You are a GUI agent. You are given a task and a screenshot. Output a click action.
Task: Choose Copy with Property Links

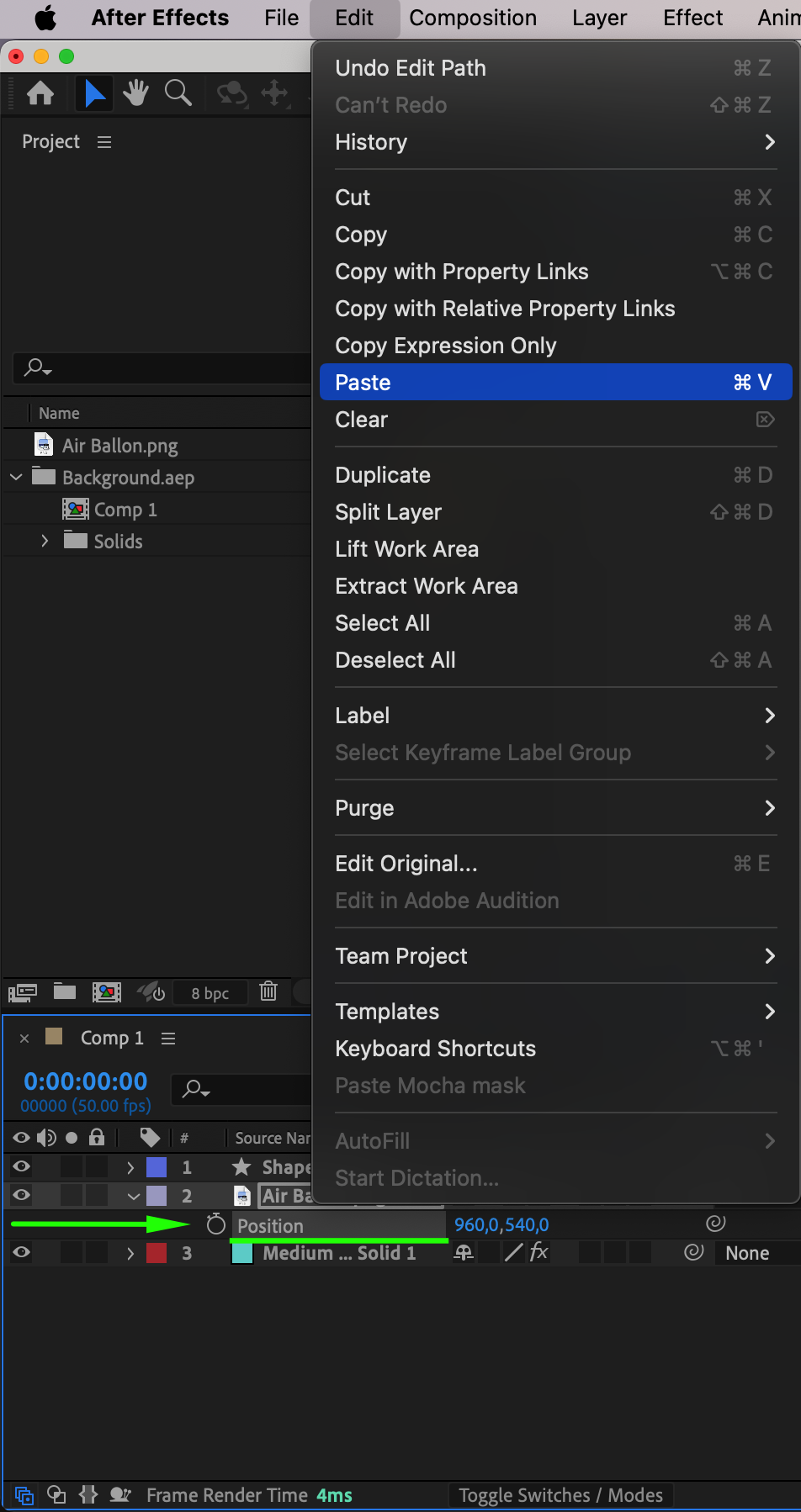pos(555,272)
